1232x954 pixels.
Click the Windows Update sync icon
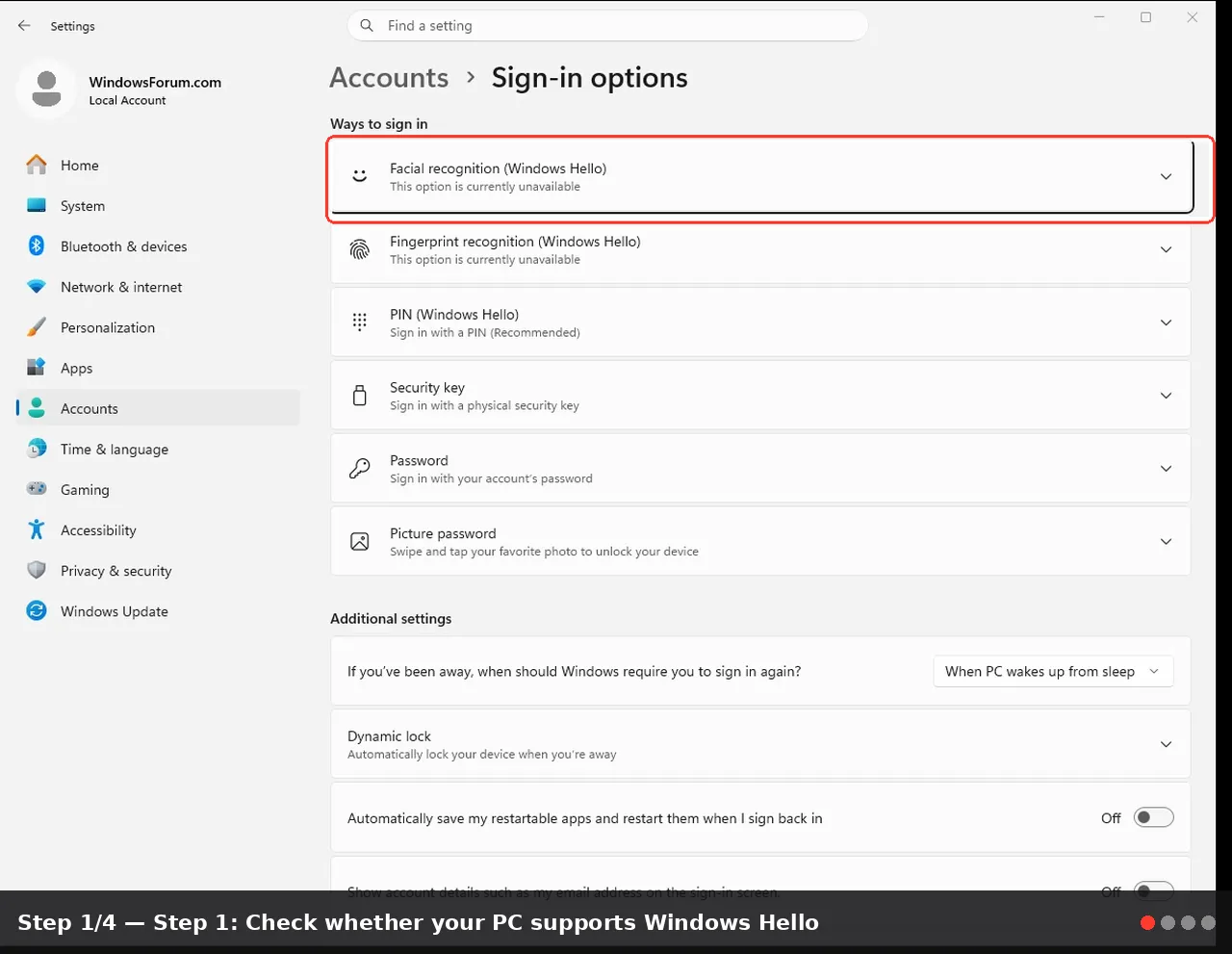[x=37, y=610]
